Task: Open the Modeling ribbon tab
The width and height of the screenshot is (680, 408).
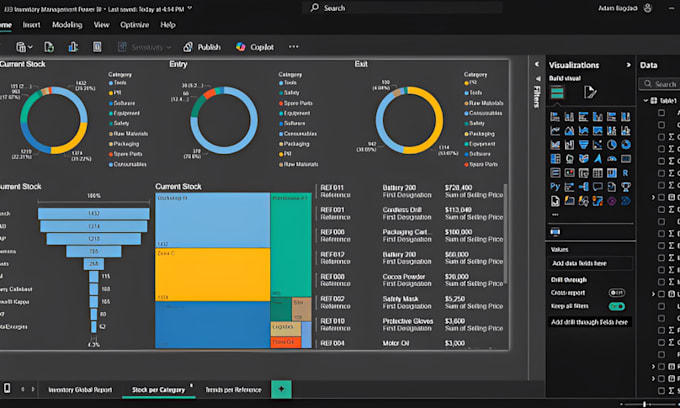Action: pos(67,25)
